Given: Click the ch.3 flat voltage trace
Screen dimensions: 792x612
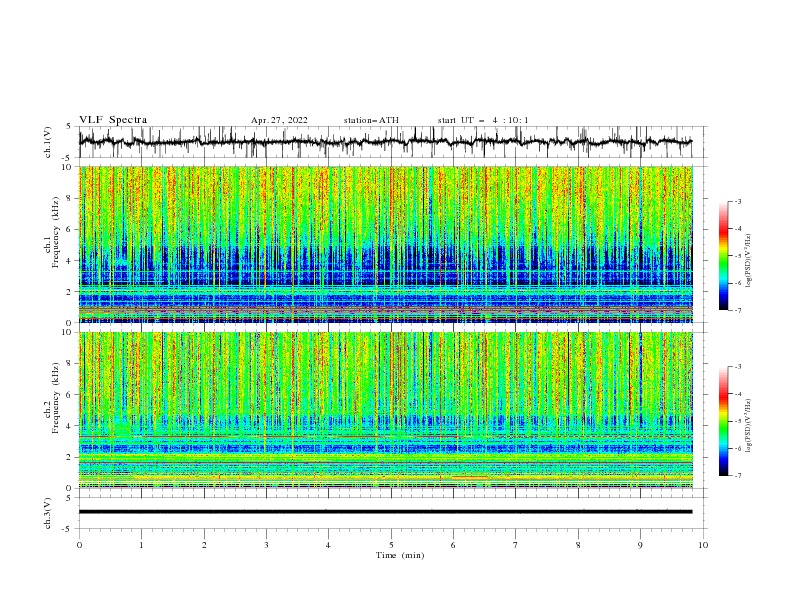Looking at the screenshot, I should pyautogui.click(x=385, y=512).
